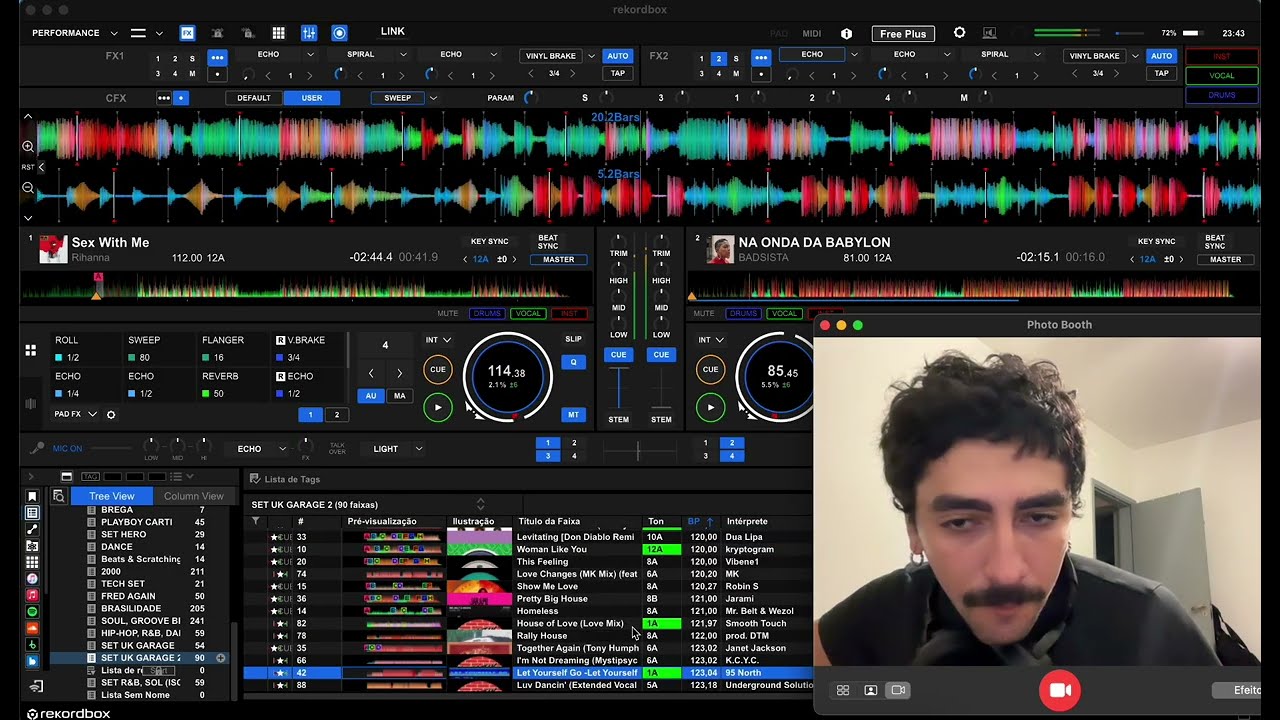This screenshot has width=1280, height=720.
Task: Select CFX USER bank
Action: tap(312, 98)
